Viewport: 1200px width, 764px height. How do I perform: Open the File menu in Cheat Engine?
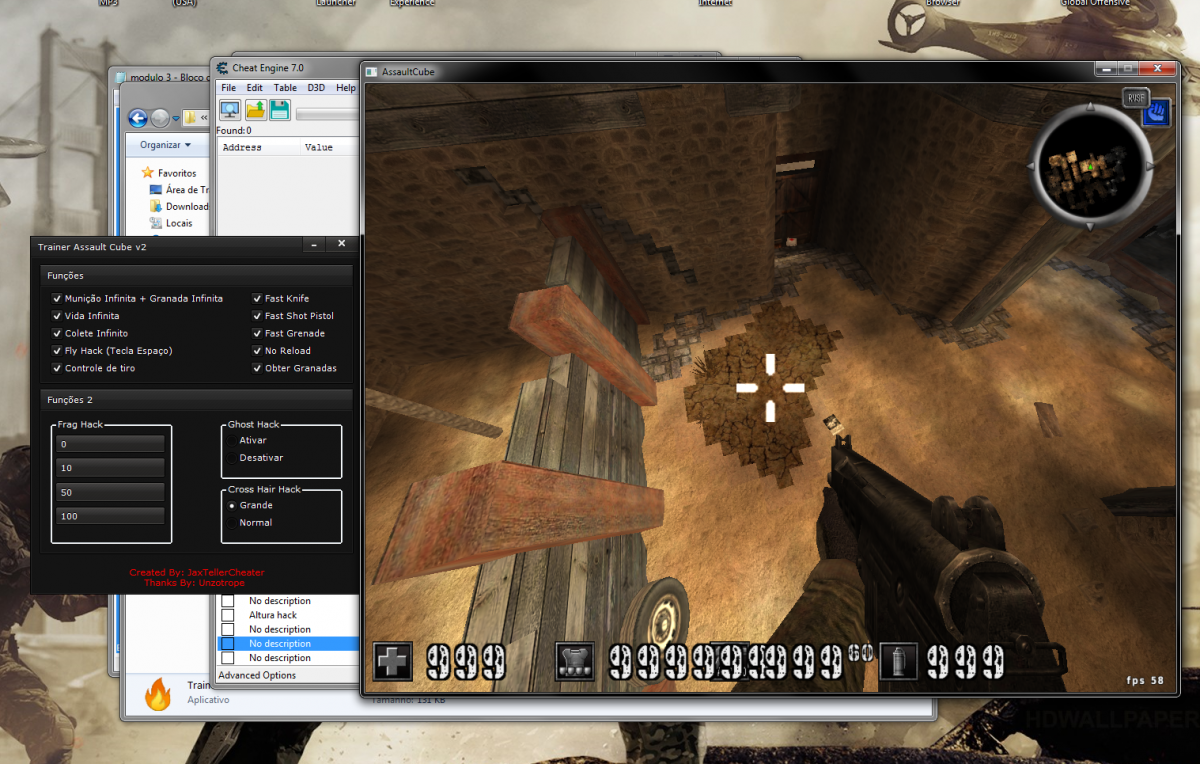click(x=229, y=88)
